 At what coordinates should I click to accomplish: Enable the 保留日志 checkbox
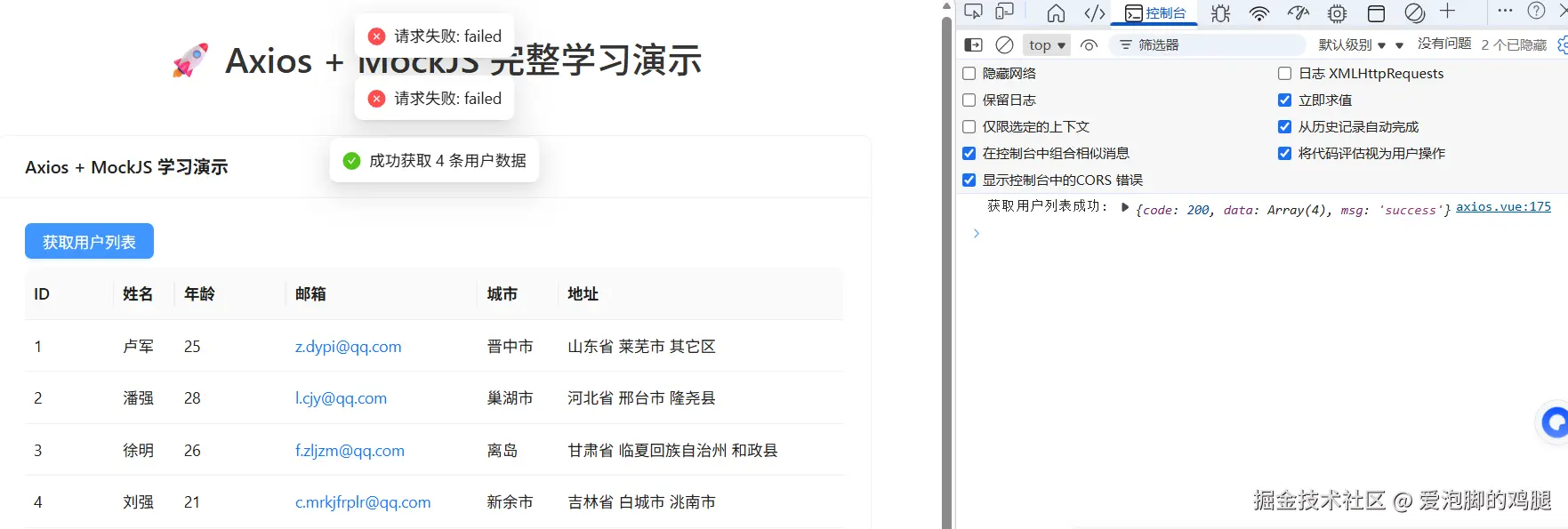pyautogui.click(x=969, y=100)
